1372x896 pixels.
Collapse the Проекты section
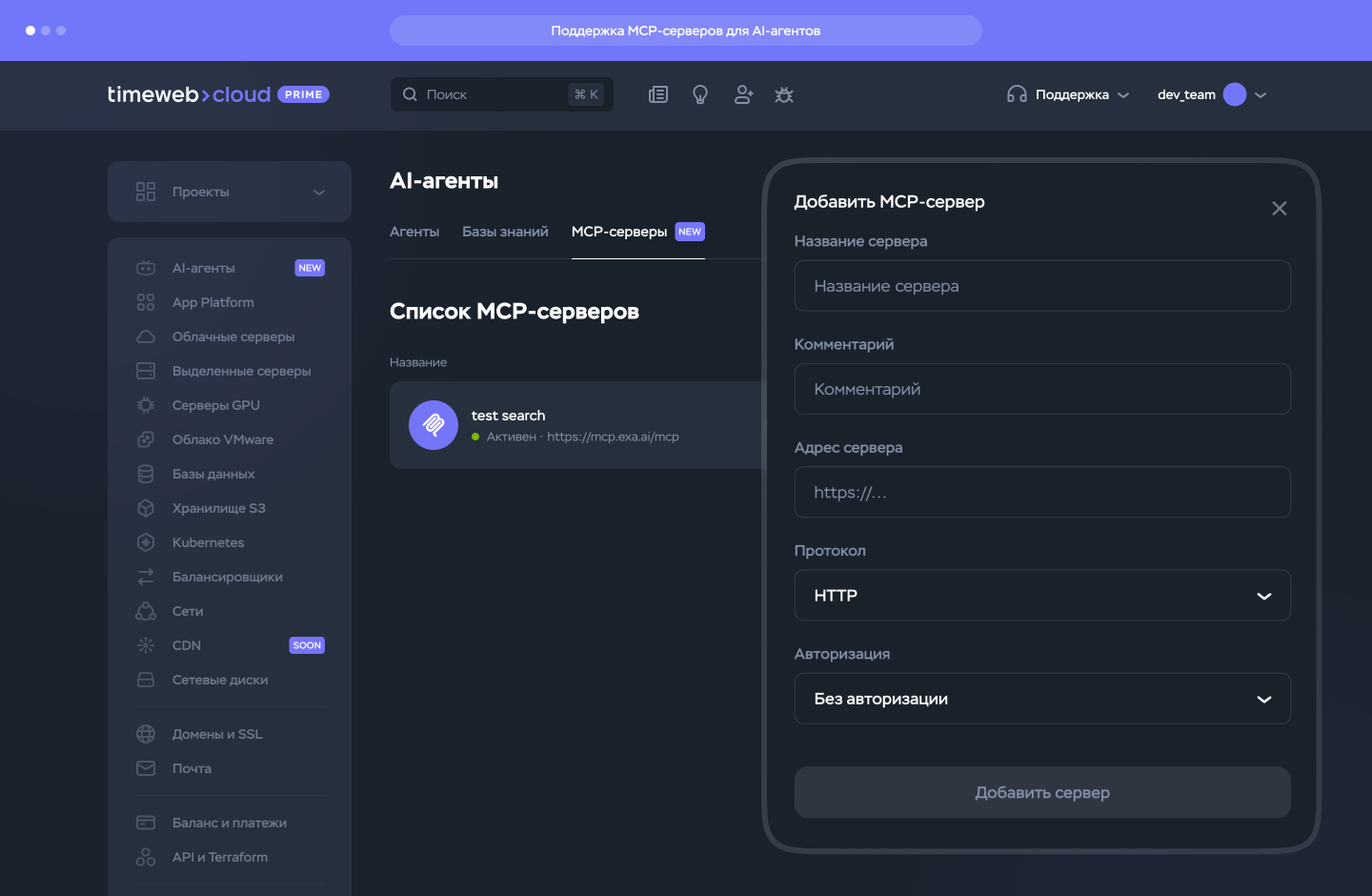click(x=319, y=192)
